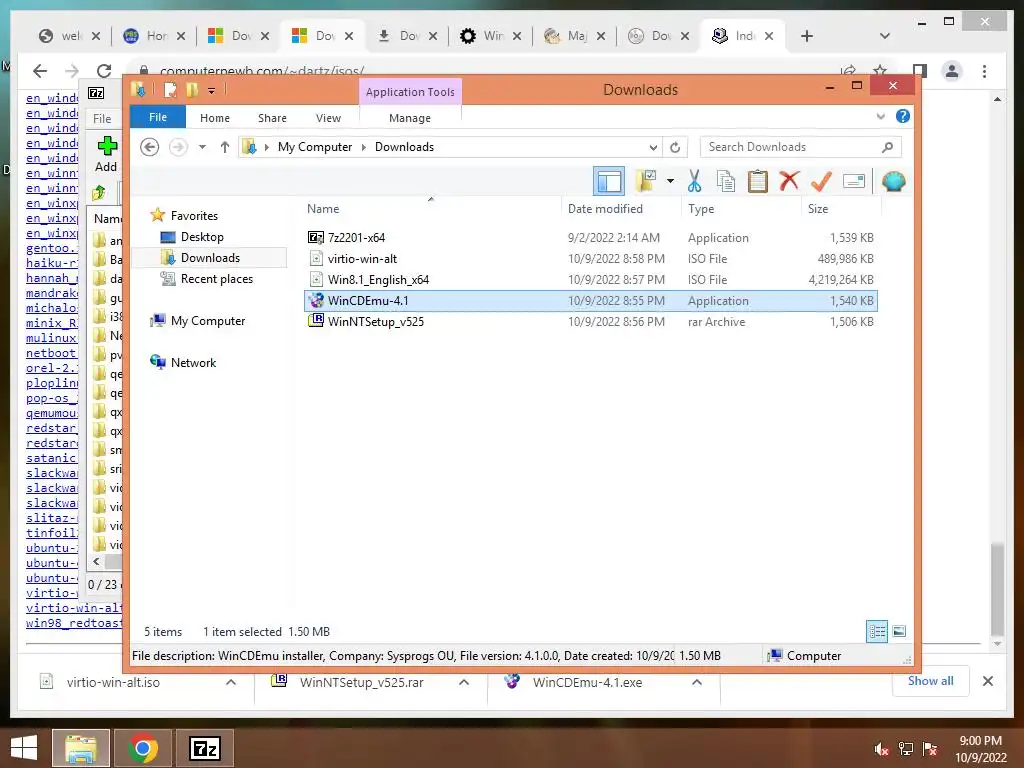Click Chrome profile avatar icon
This screenshot has width=1024, height=768.
pyautogui.click(x=952, y=71)
